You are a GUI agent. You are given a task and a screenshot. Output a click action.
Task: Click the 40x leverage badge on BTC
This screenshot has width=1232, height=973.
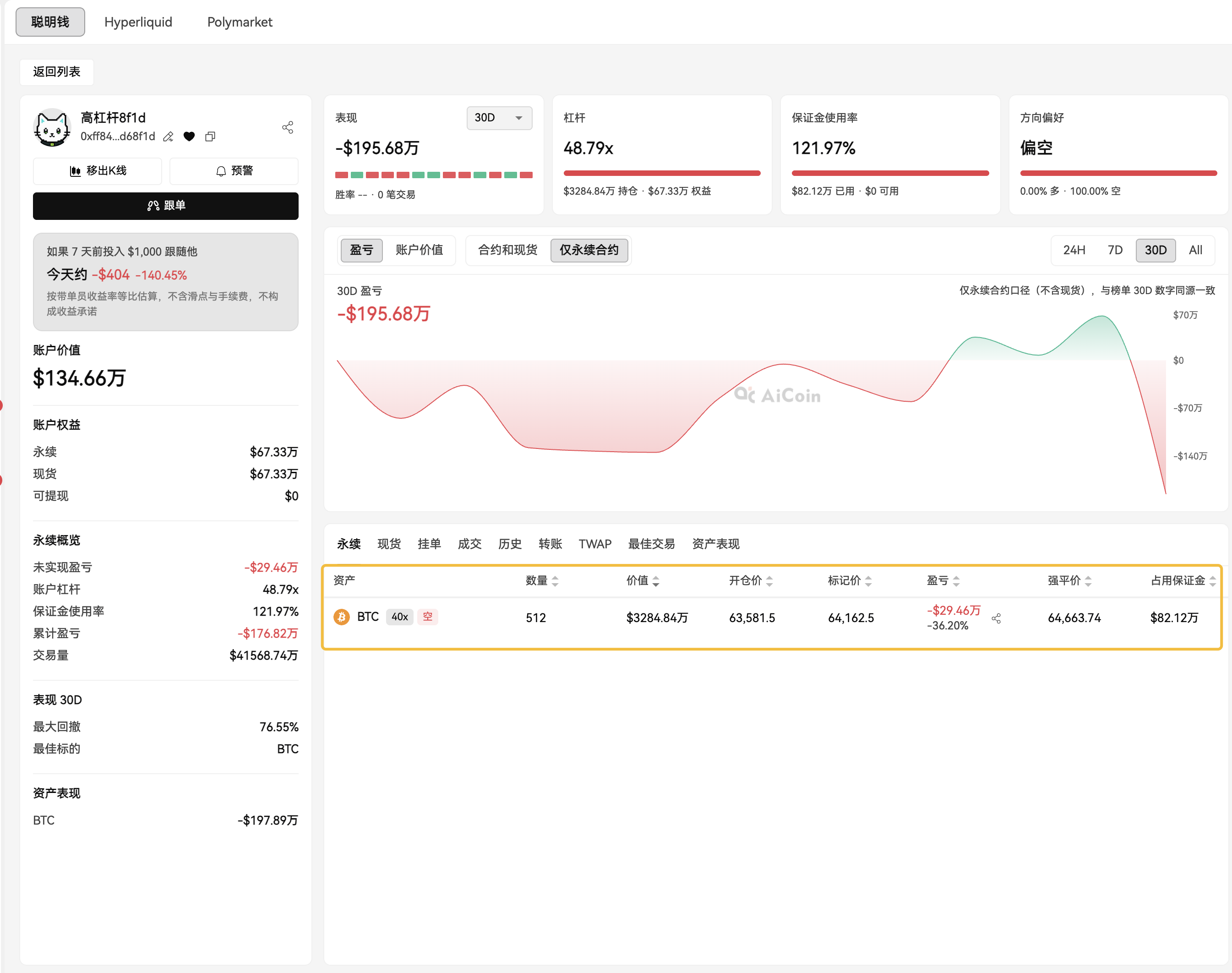[399, 617]
